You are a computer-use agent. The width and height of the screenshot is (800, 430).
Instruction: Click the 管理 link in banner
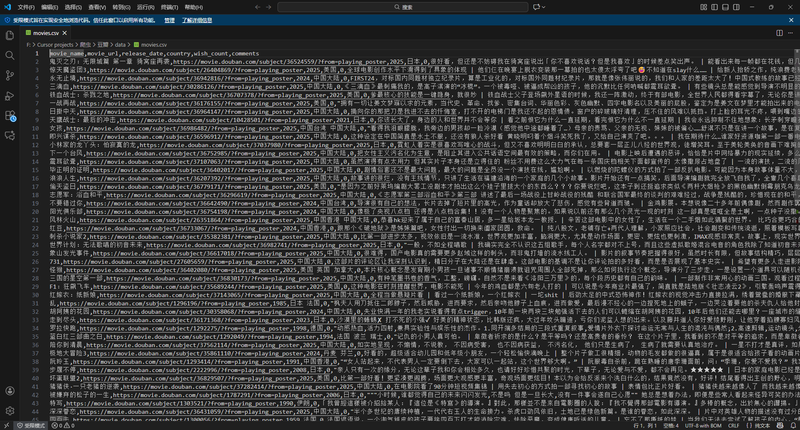169,20
